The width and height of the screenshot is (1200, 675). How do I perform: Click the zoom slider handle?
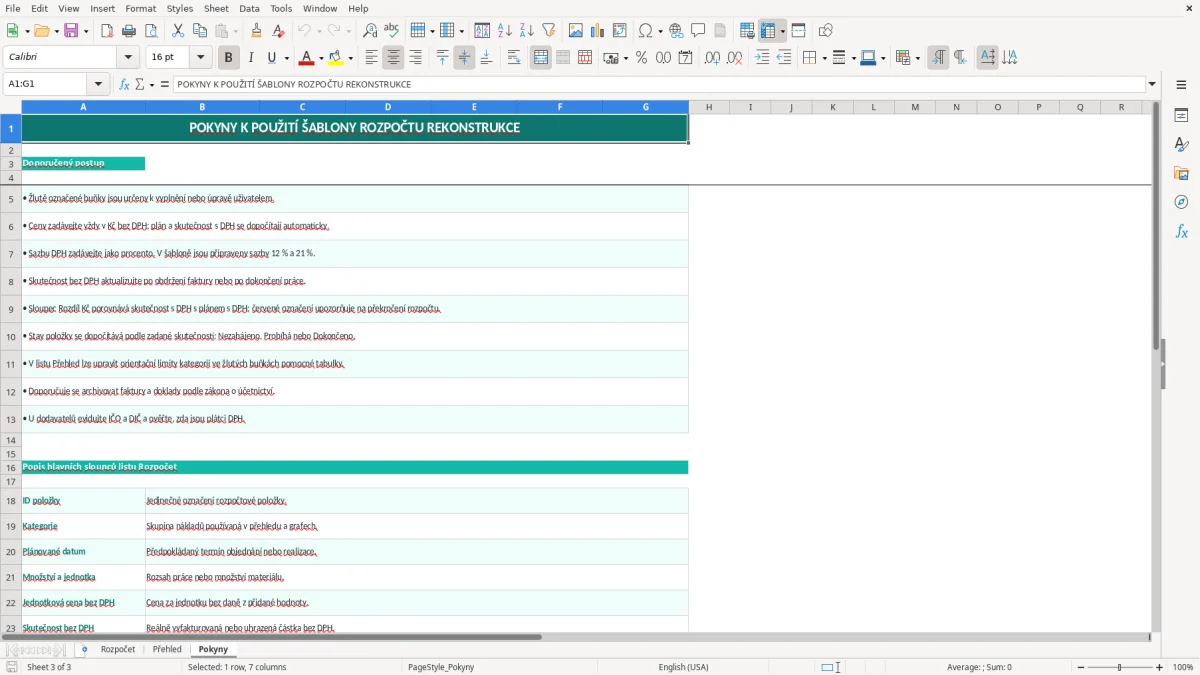[x=1119, y=667]
